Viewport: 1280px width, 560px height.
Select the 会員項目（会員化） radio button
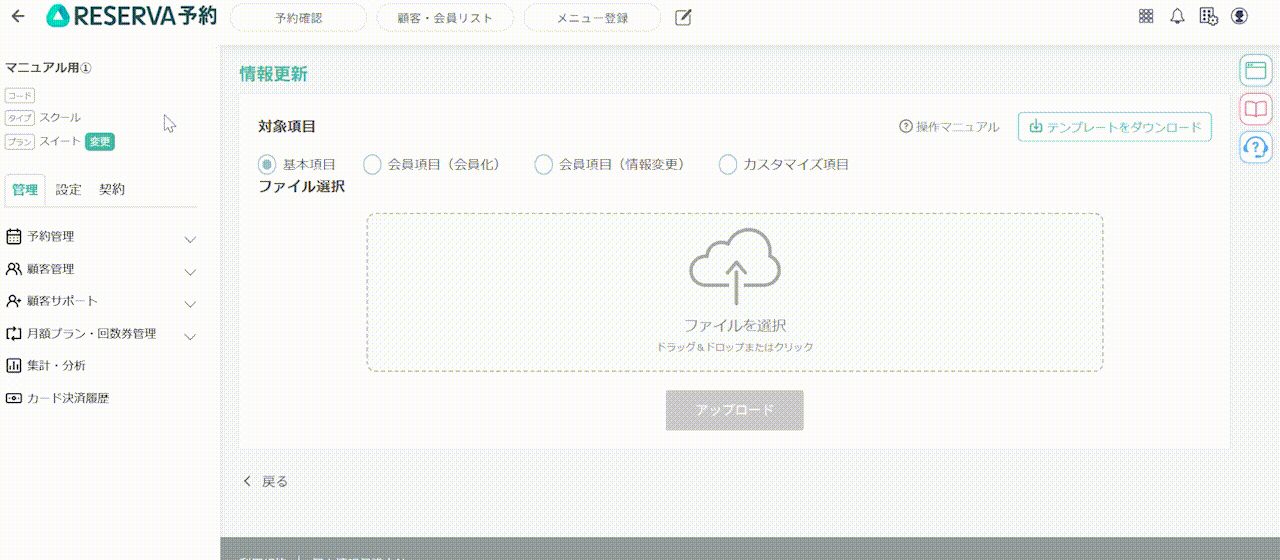pos(372,164)
